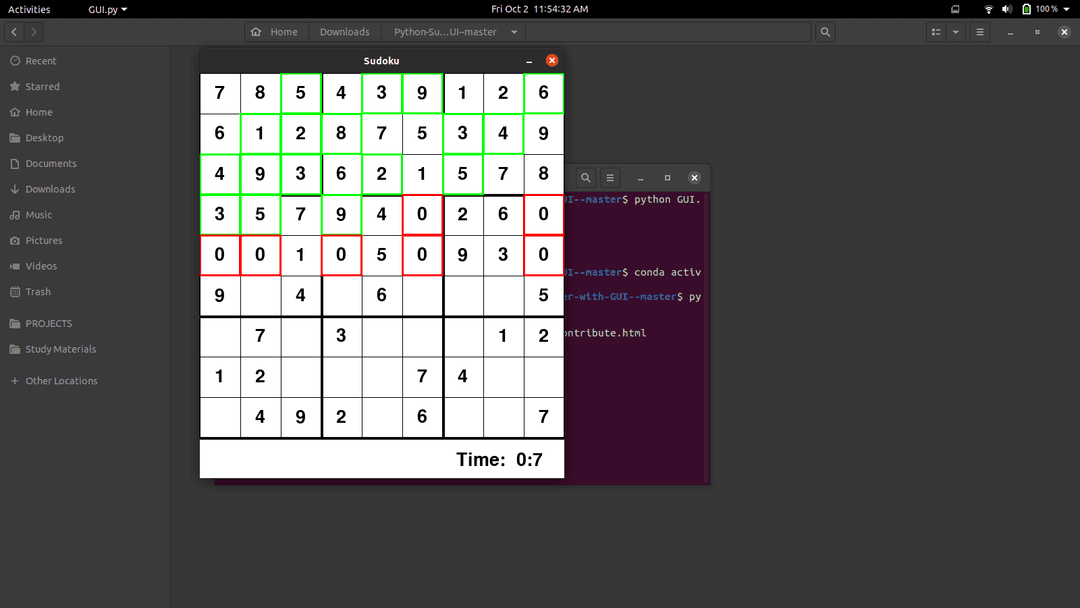The image size is (1080, 608).
Task: Open search in the file manager toolbar
Action: [x=825, y=31]
